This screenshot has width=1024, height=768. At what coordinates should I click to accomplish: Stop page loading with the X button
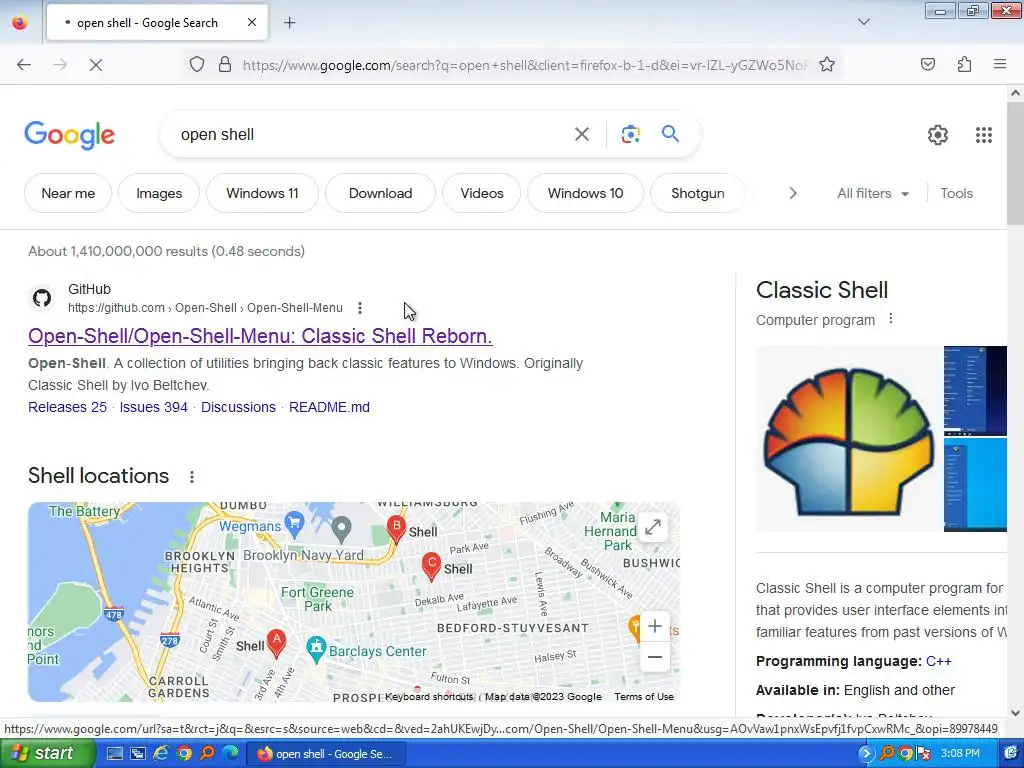click(x=95, y=65)
